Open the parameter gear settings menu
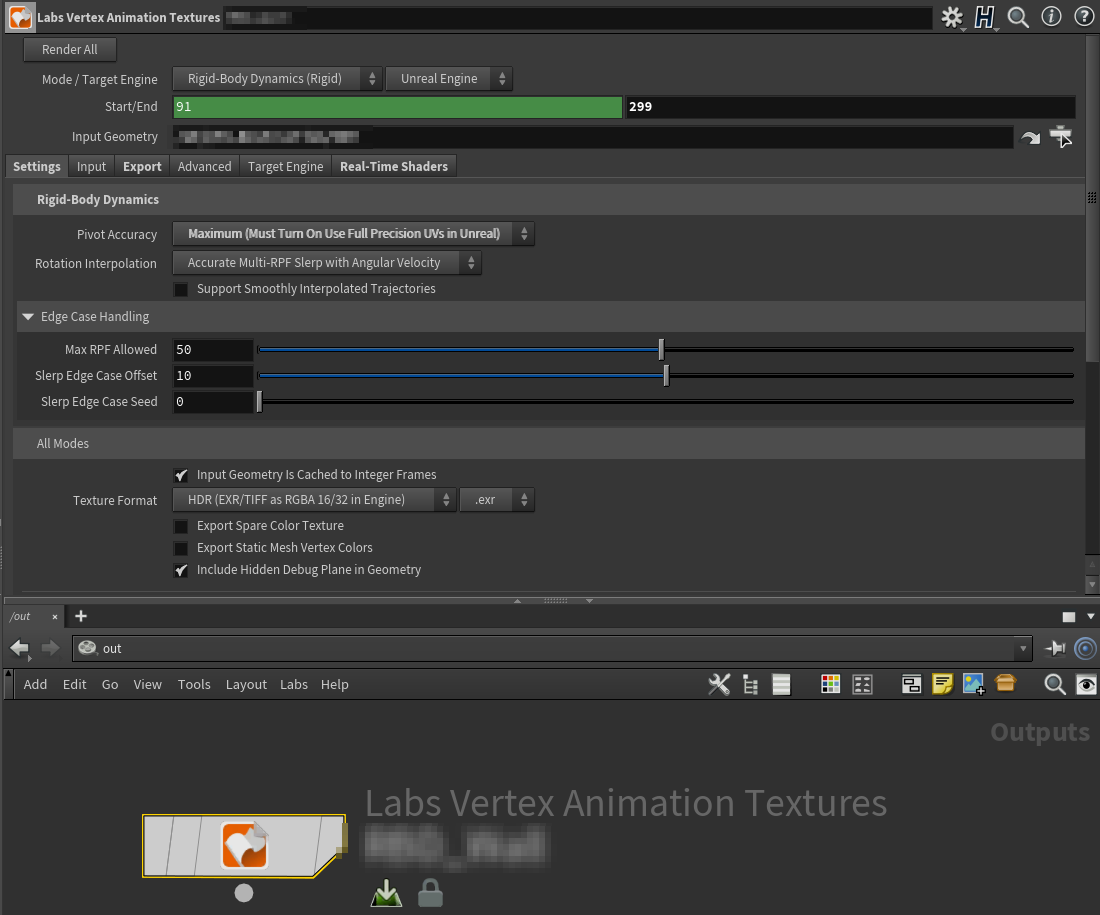The height and width of the screenshot is (915, 1100). click(x=952, y=18)
